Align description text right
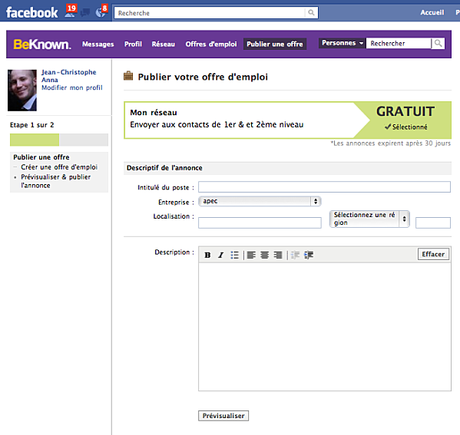This screenshot has height=435, width=460. point(278,255)
